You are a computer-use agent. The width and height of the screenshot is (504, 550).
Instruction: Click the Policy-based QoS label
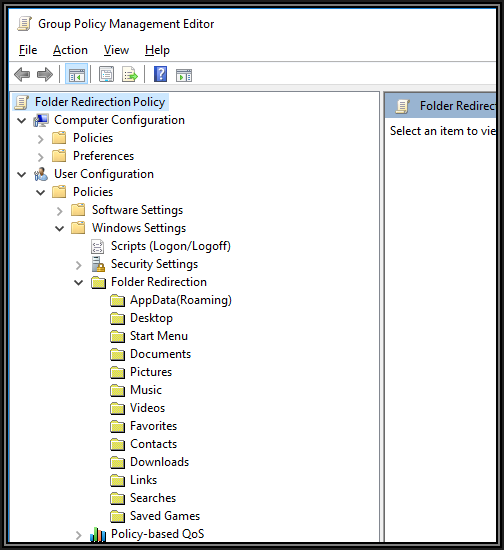point(157,534)
